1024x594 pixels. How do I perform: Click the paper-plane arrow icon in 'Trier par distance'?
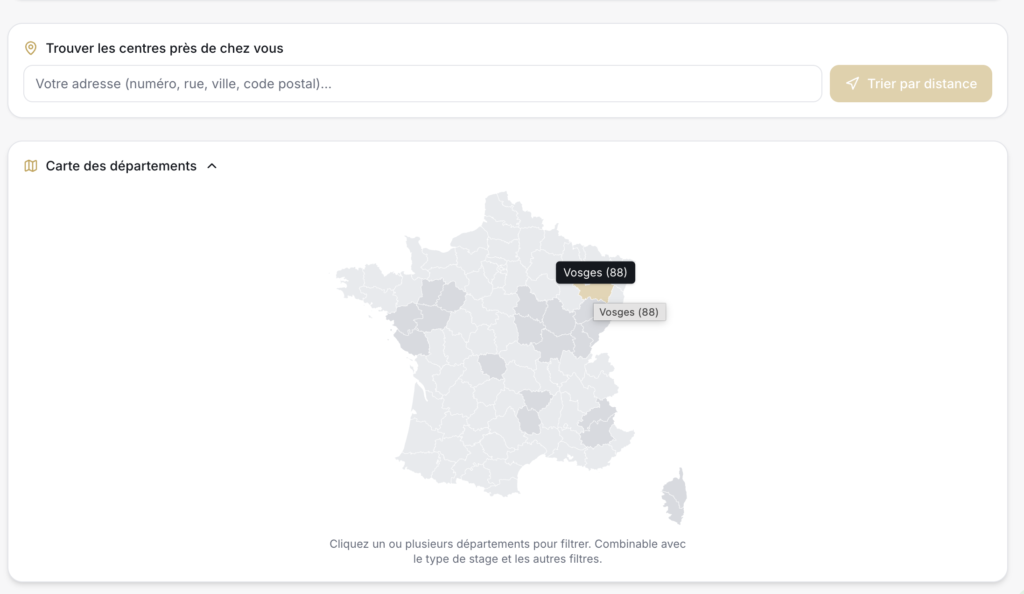(852, 84)
